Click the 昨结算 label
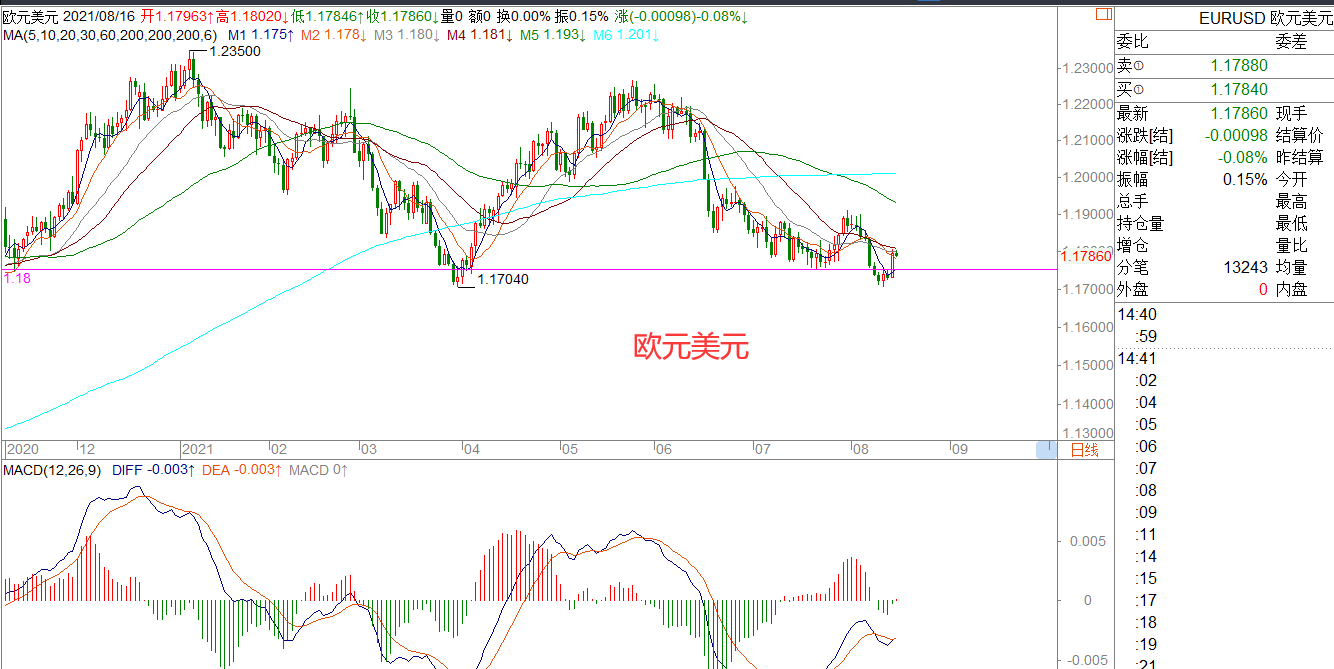Screen dimensions: 1334x669 (1299, 158)
